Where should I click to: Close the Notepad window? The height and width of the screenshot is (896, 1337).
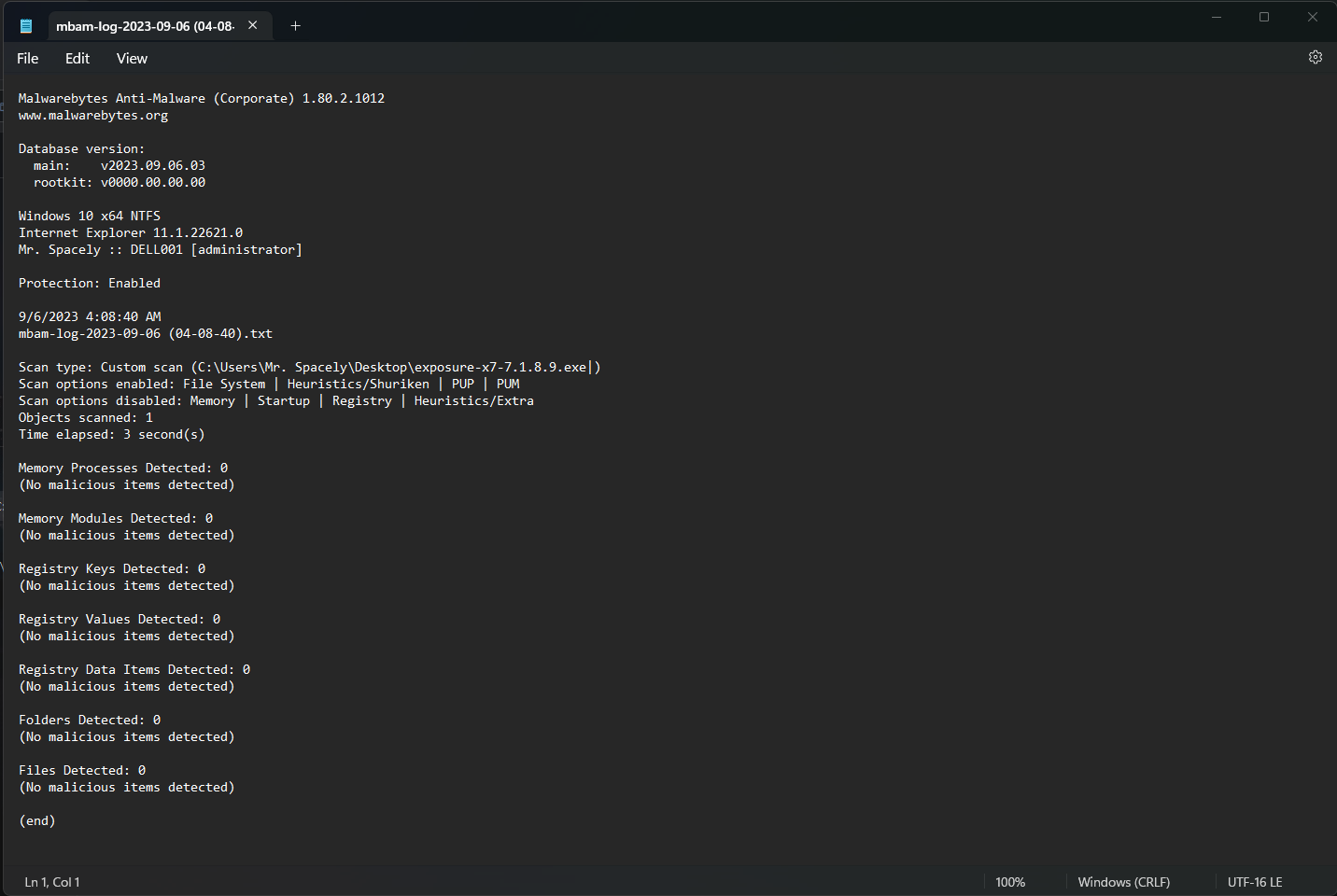[1312, 17]
